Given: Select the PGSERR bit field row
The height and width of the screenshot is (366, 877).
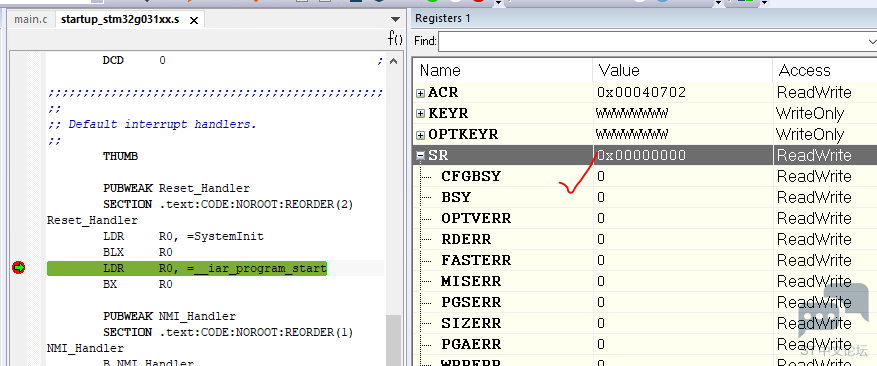Looking at the screenshot, I should tap(645, 302).
